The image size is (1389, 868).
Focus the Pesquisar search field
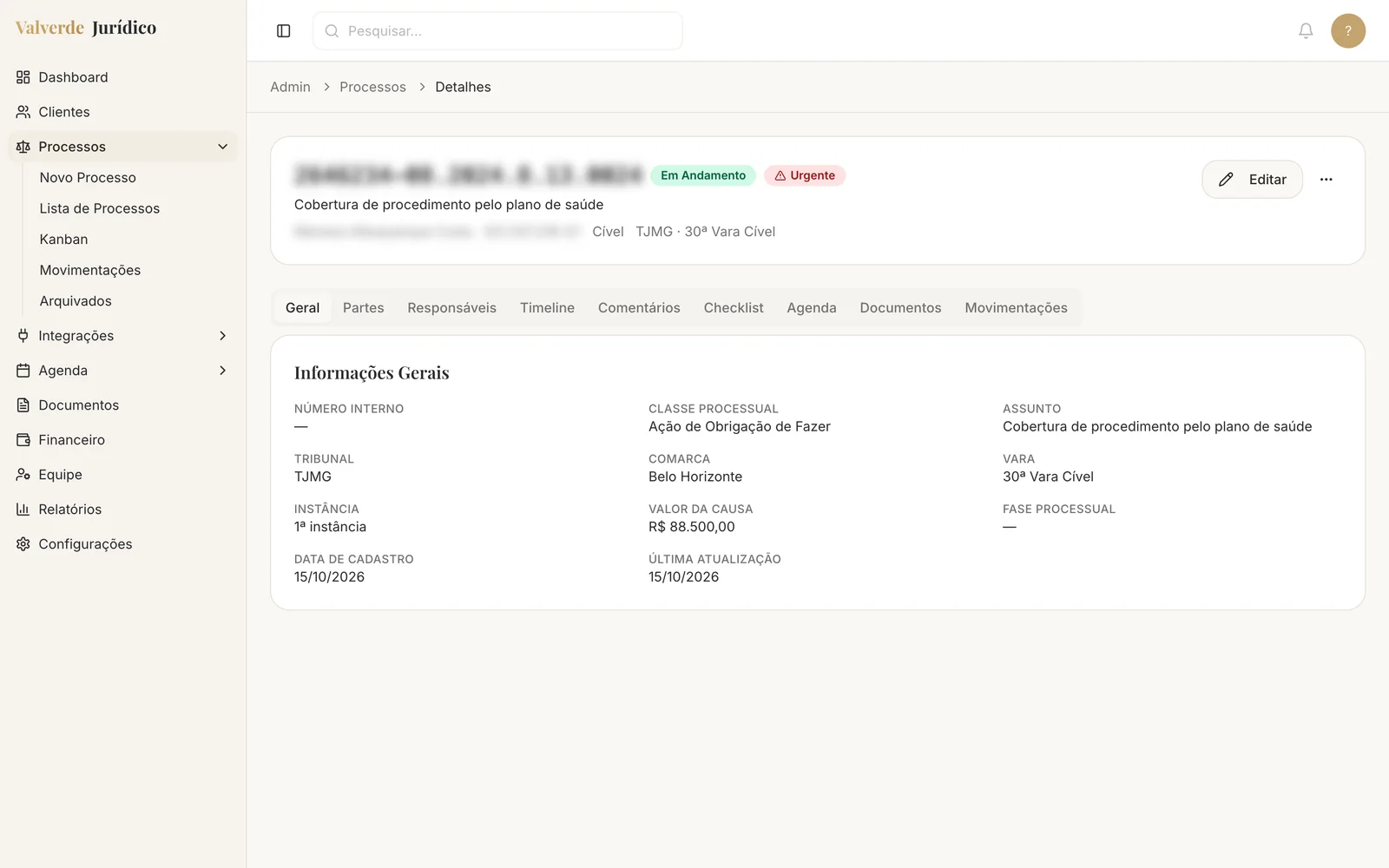pyautogui.click(x=497, y=31)
